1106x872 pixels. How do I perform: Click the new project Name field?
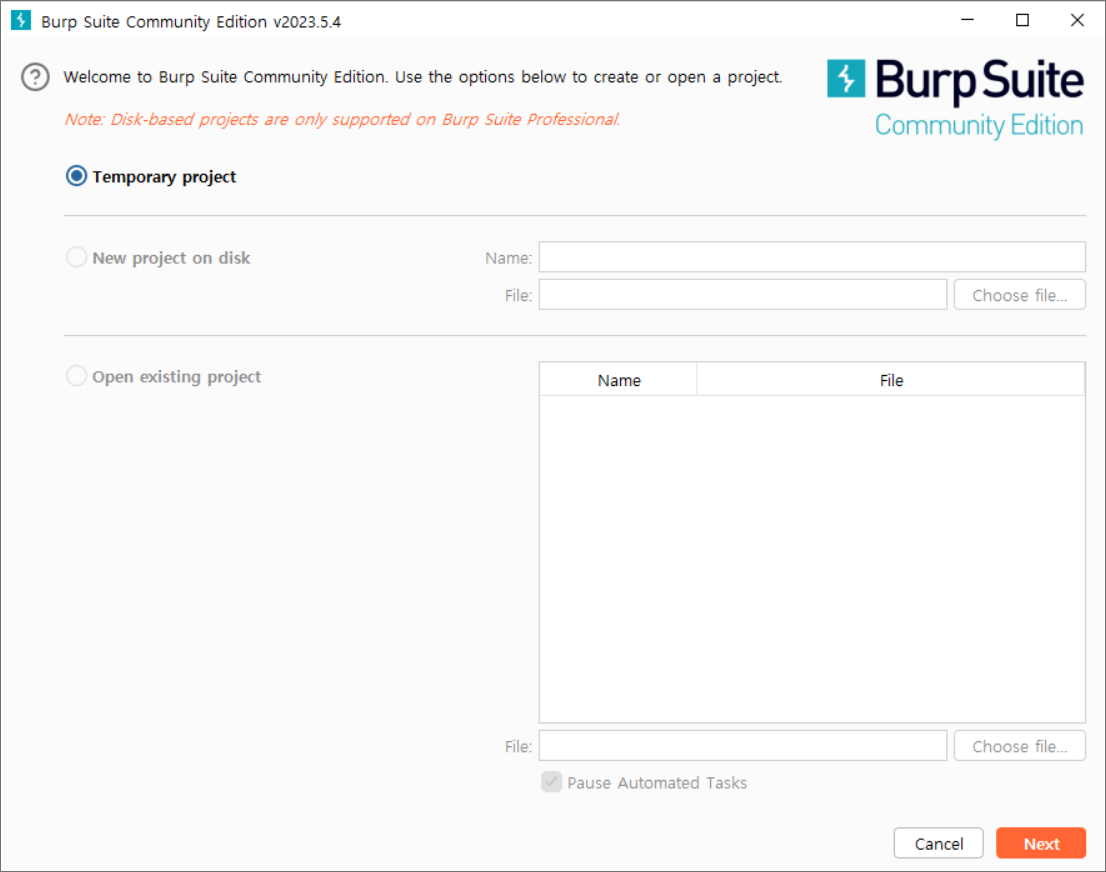click(812, 257)
